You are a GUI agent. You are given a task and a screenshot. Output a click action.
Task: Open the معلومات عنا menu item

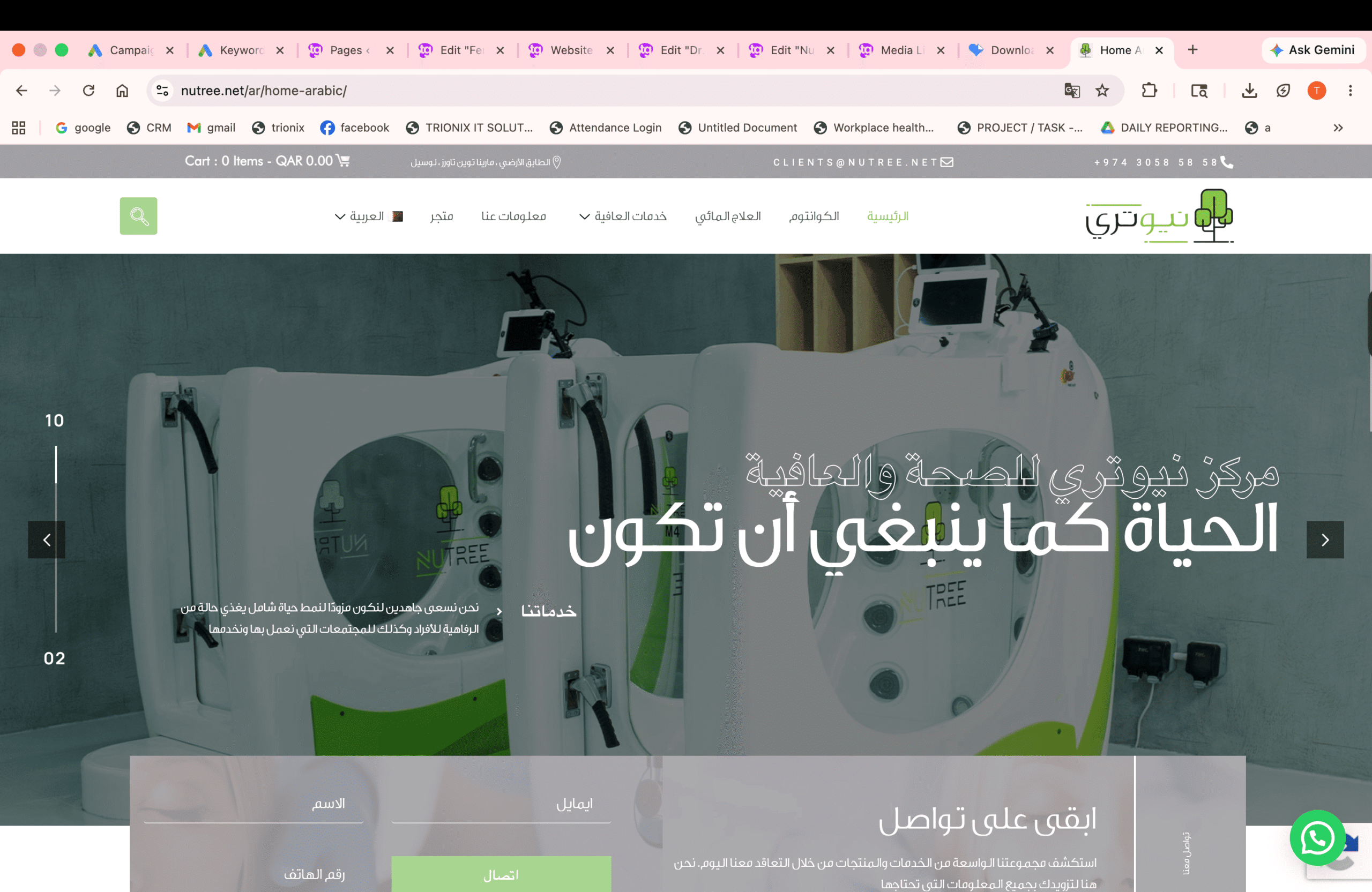tap(513, 216)
